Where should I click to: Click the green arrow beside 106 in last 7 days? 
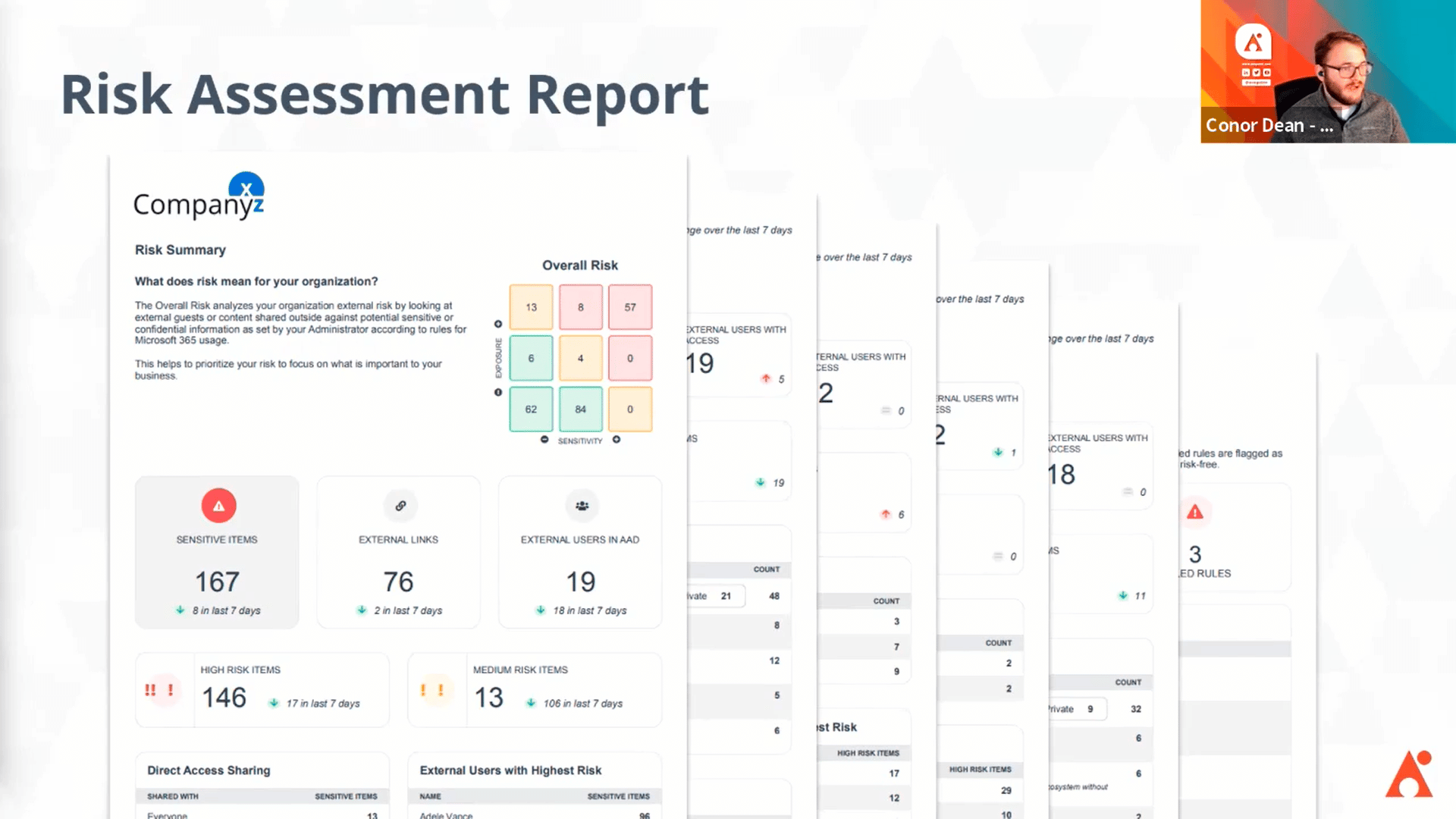pos(531,703)
